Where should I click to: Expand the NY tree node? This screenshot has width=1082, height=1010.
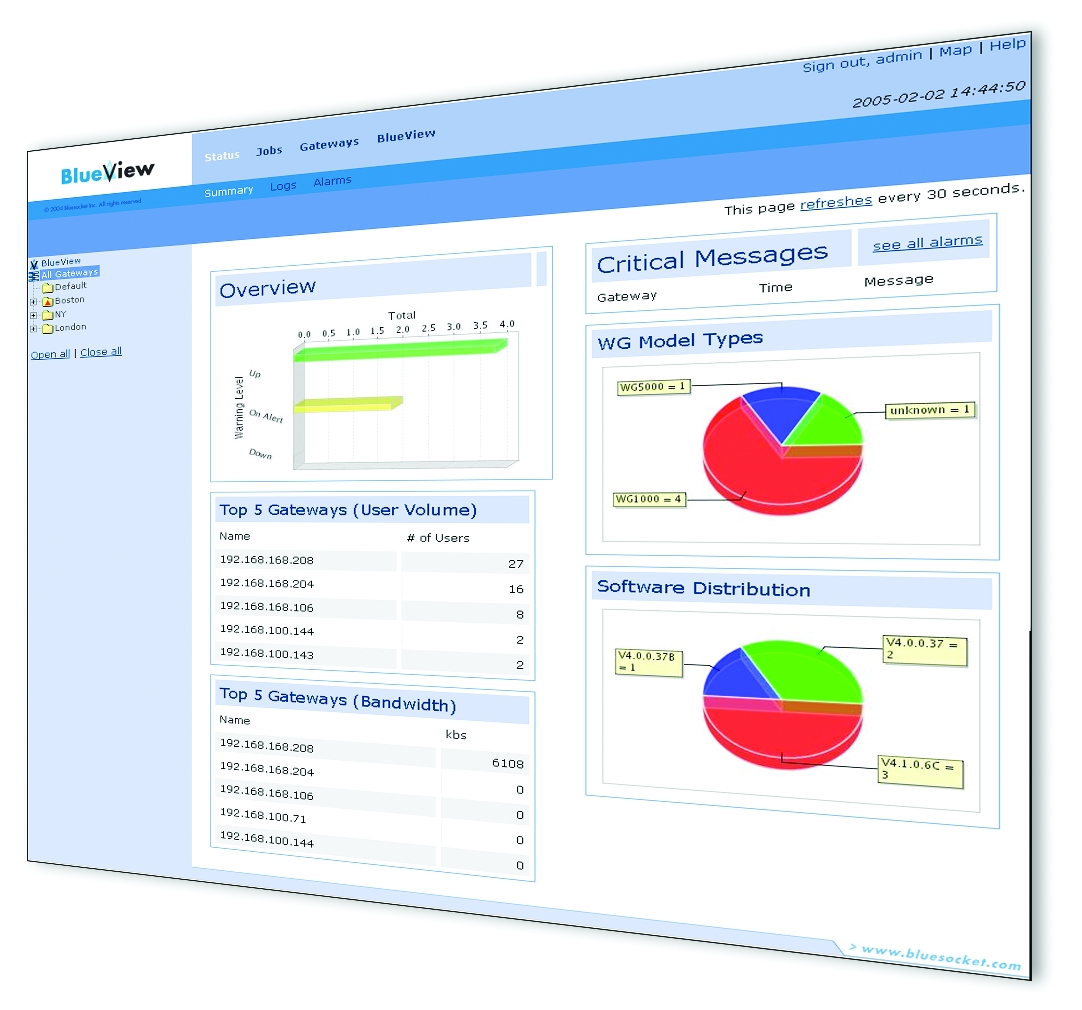click(x=33, y=315)
